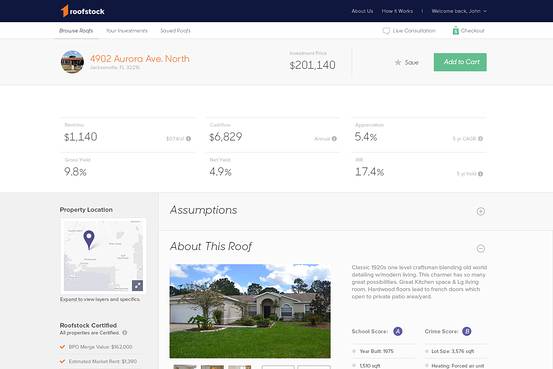Click the Expand to view layers text
553x369 pixels.
[x=100, y=299]
